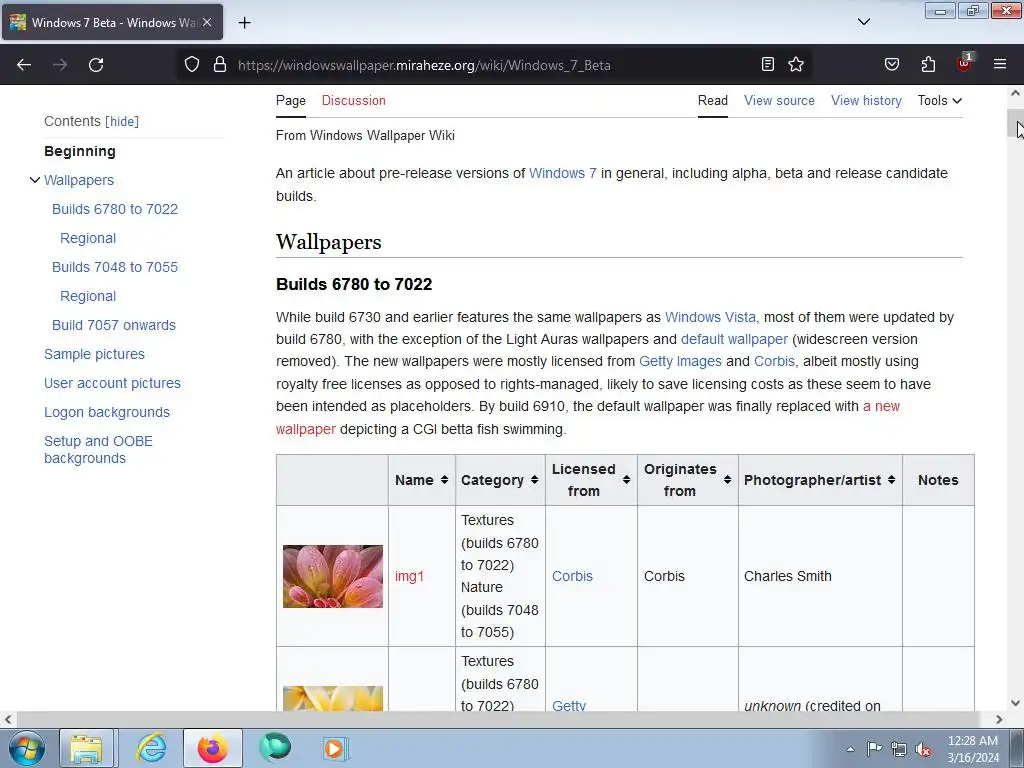Open the View source tab
1024x768 pixels.
coord(779,101)
